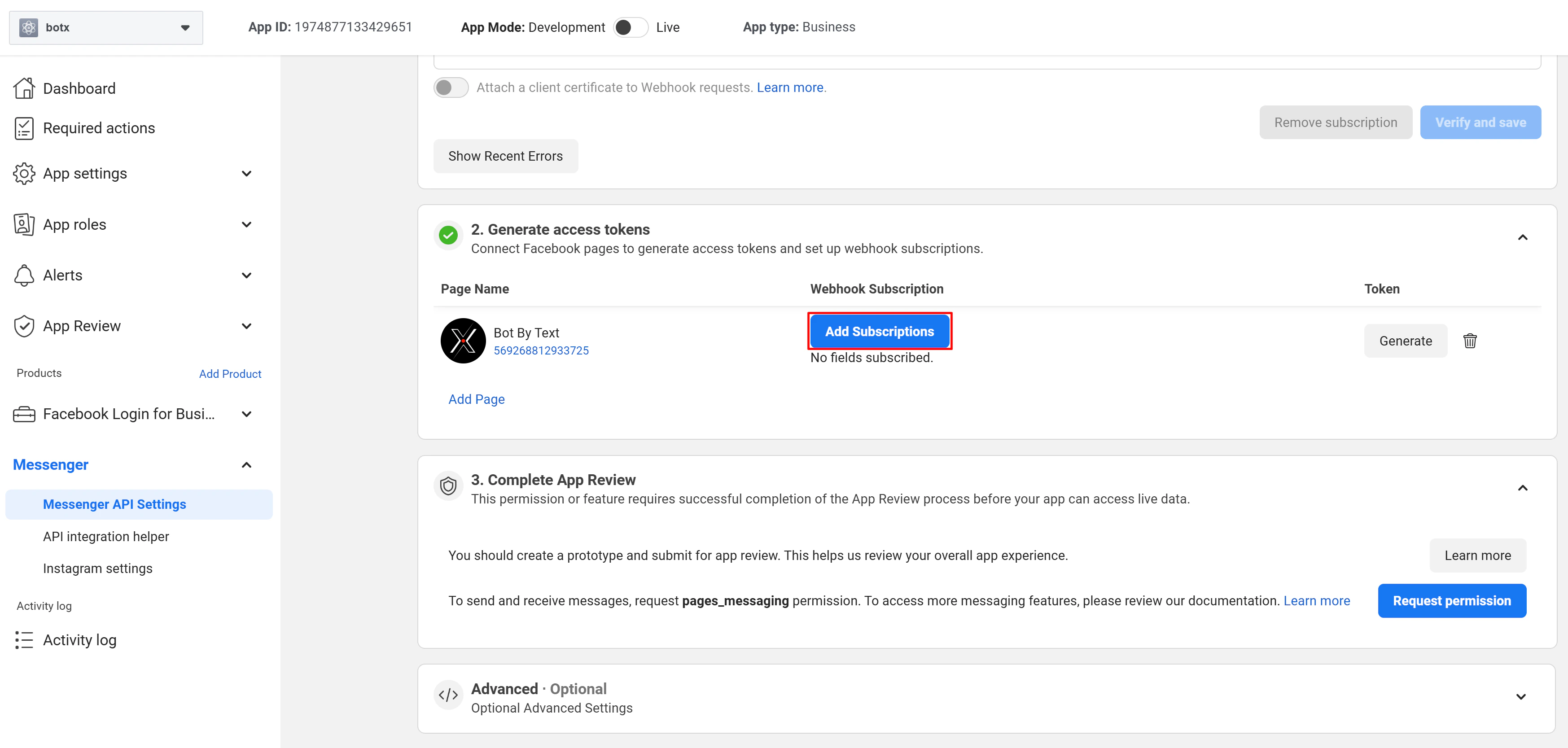Viewport: 1568px width, 748px height.
Task: Click the Add Subscriptions button
Action: [879, 331]
